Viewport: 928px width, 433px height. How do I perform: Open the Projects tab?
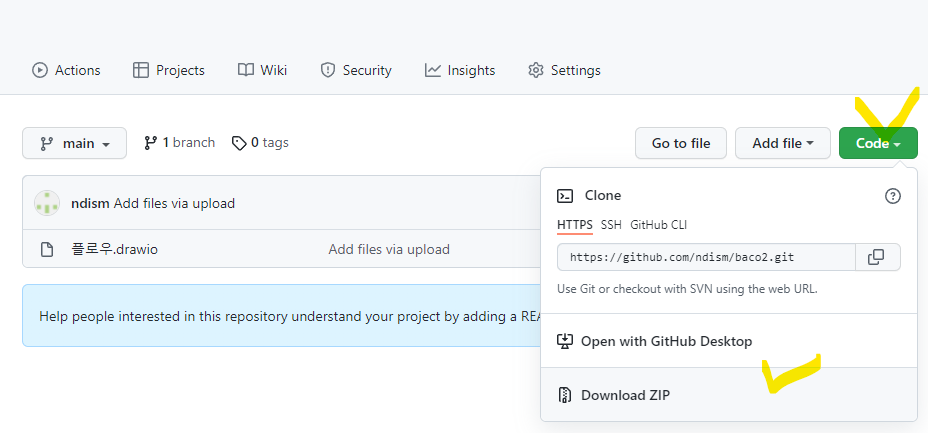169,70
